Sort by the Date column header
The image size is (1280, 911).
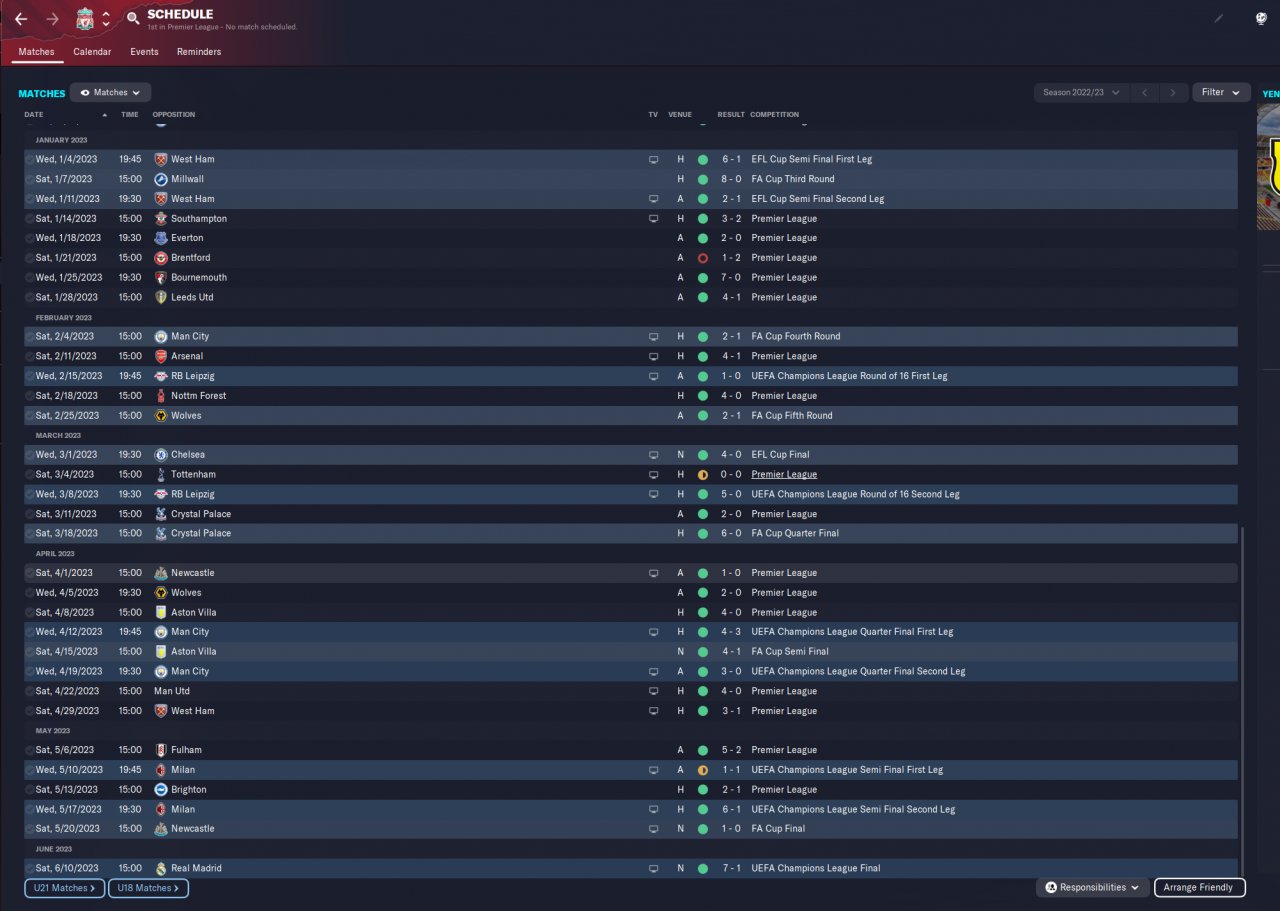(34, 115)
